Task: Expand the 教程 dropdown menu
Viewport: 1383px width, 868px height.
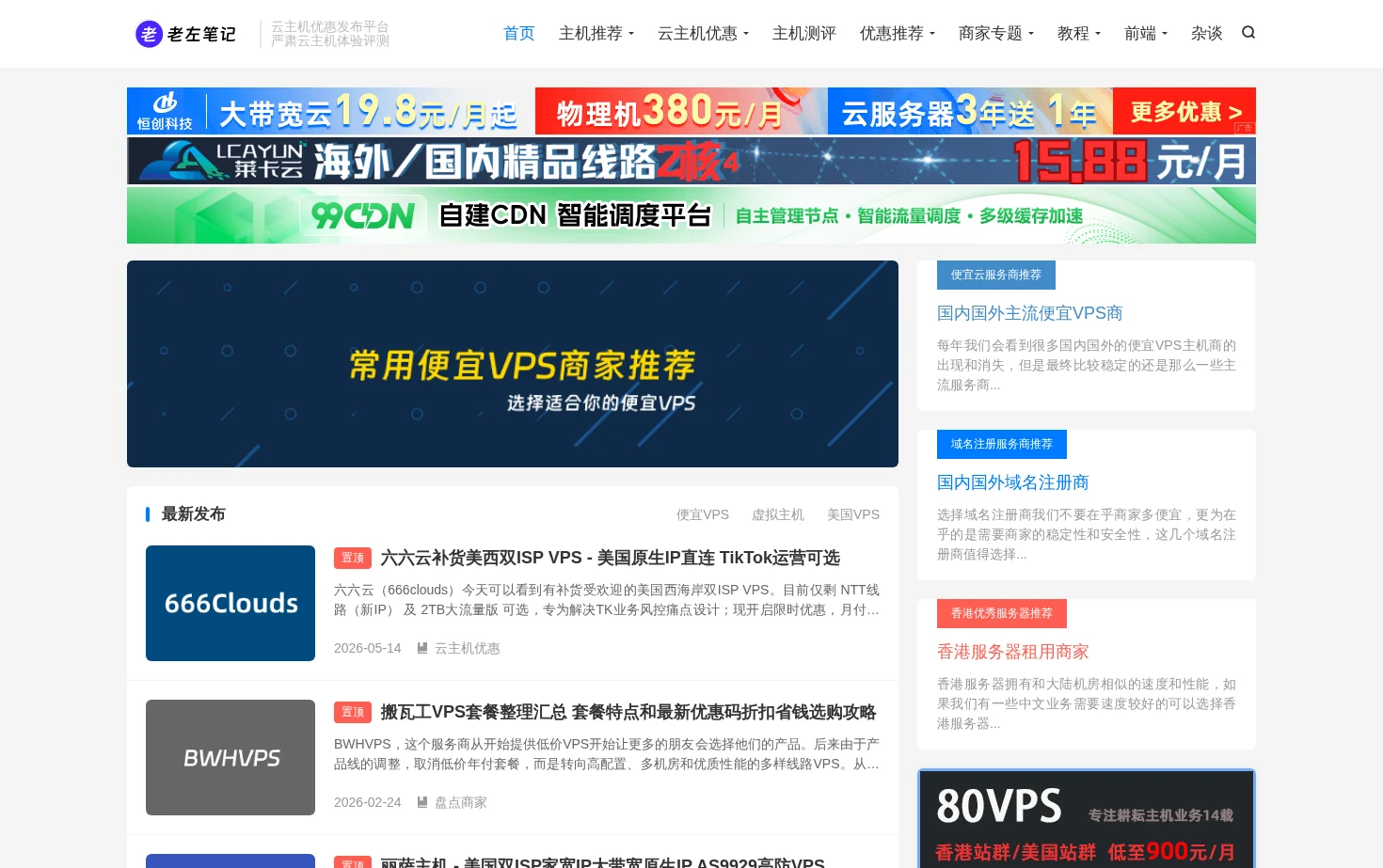Action: click(1079, 34)
